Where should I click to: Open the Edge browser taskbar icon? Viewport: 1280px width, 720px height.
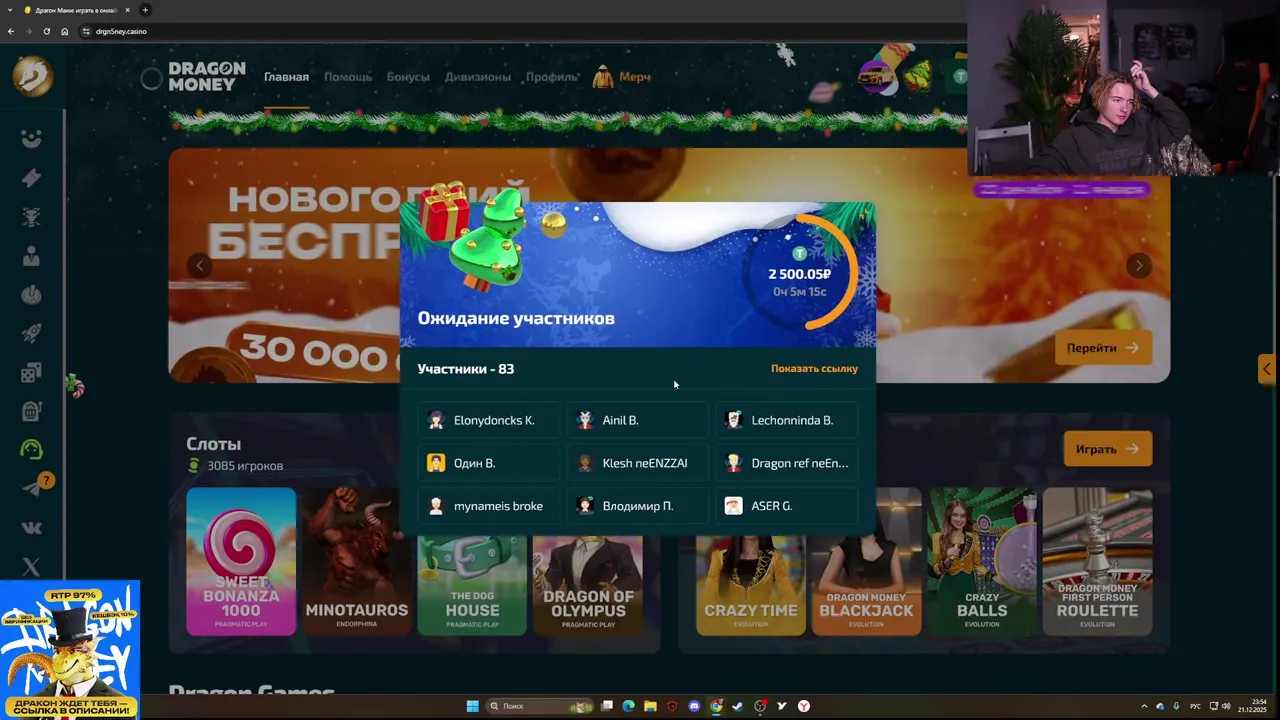628,706
